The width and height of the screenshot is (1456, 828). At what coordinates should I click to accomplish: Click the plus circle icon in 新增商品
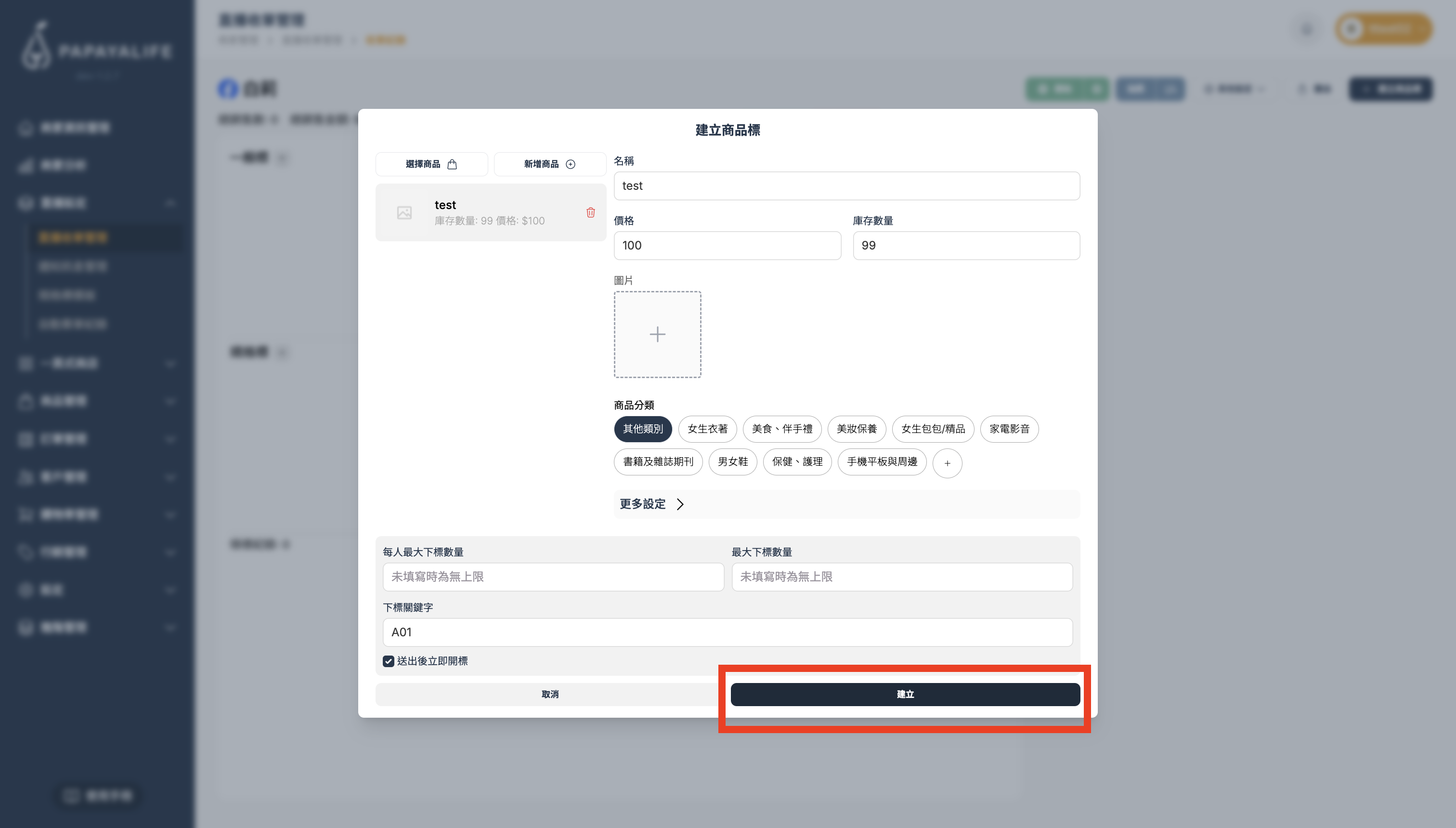coord(571,164)
